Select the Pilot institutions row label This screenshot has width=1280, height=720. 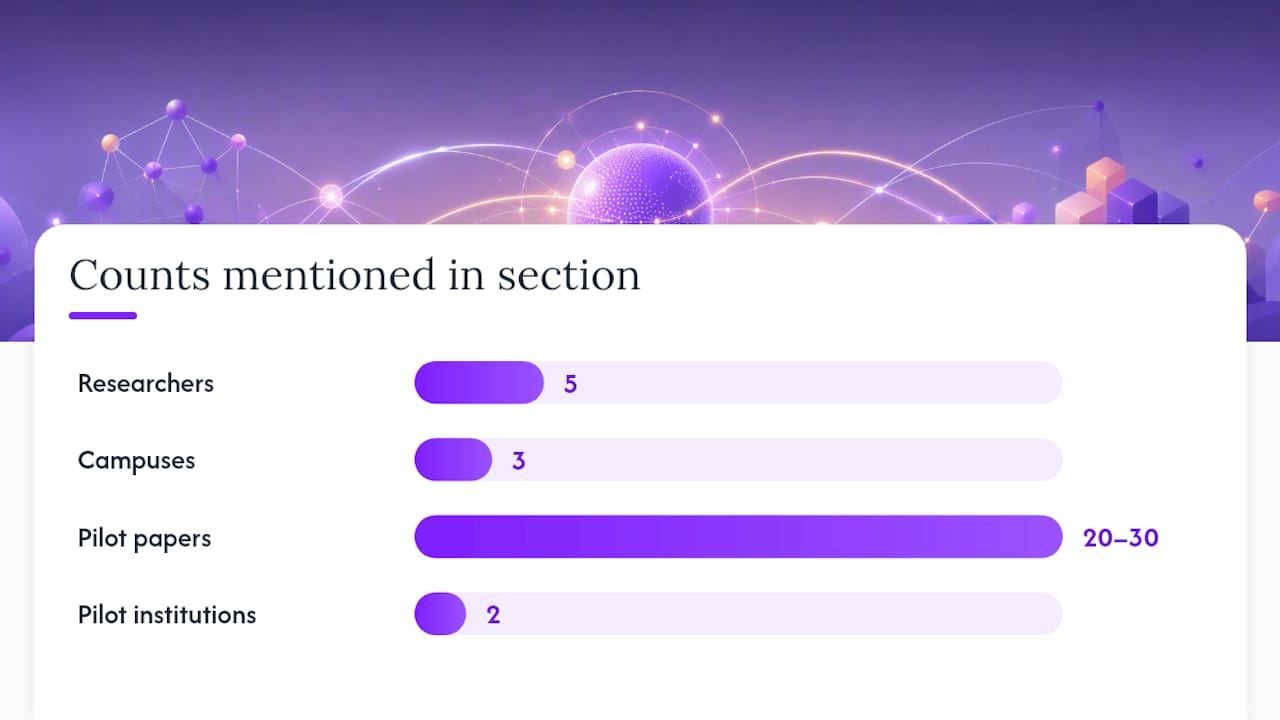point(167,615)
